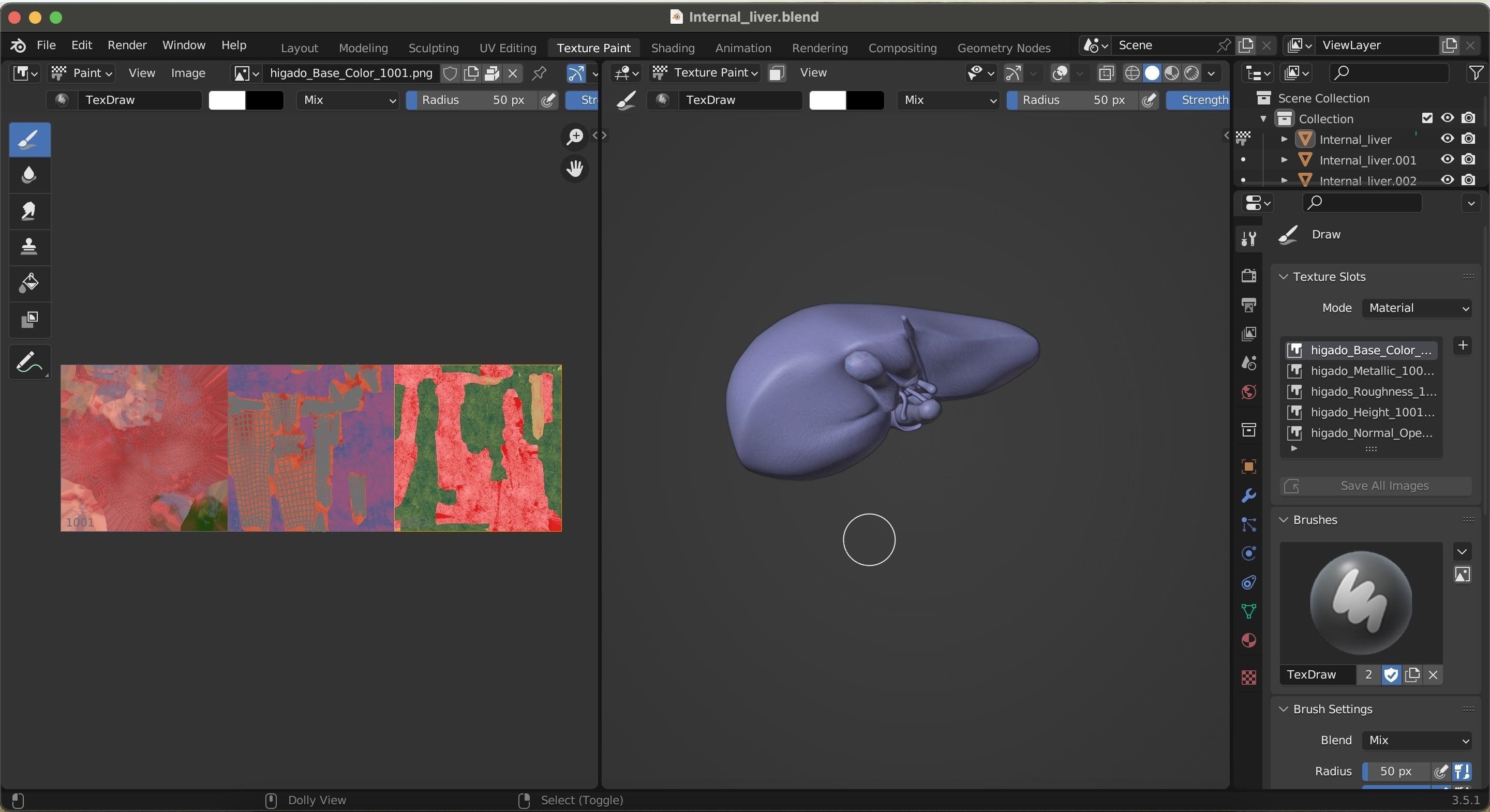
Task: Open the Texture properties tab
Action: coord(1248,677)
